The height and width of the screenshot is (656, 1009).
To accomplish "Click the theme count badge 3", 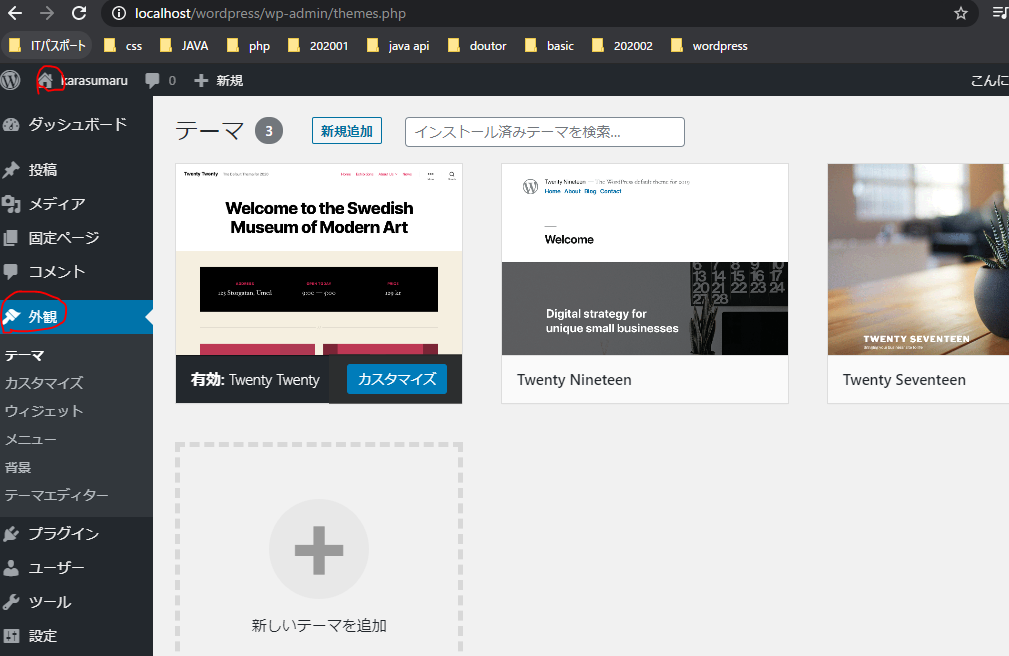I will point(269,131).
